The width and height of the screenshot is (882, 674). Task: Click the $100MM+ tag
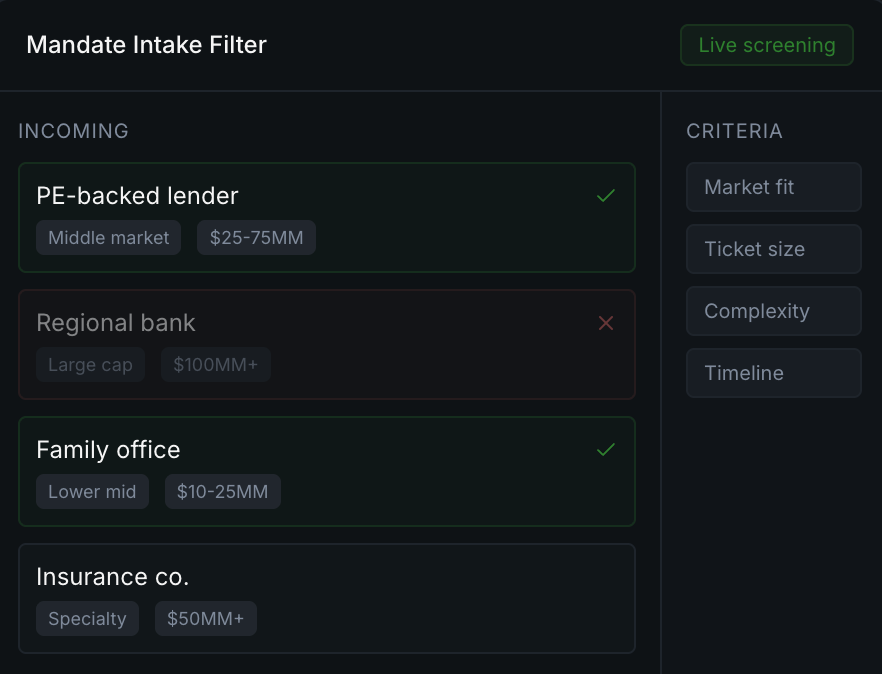(215, 365)
